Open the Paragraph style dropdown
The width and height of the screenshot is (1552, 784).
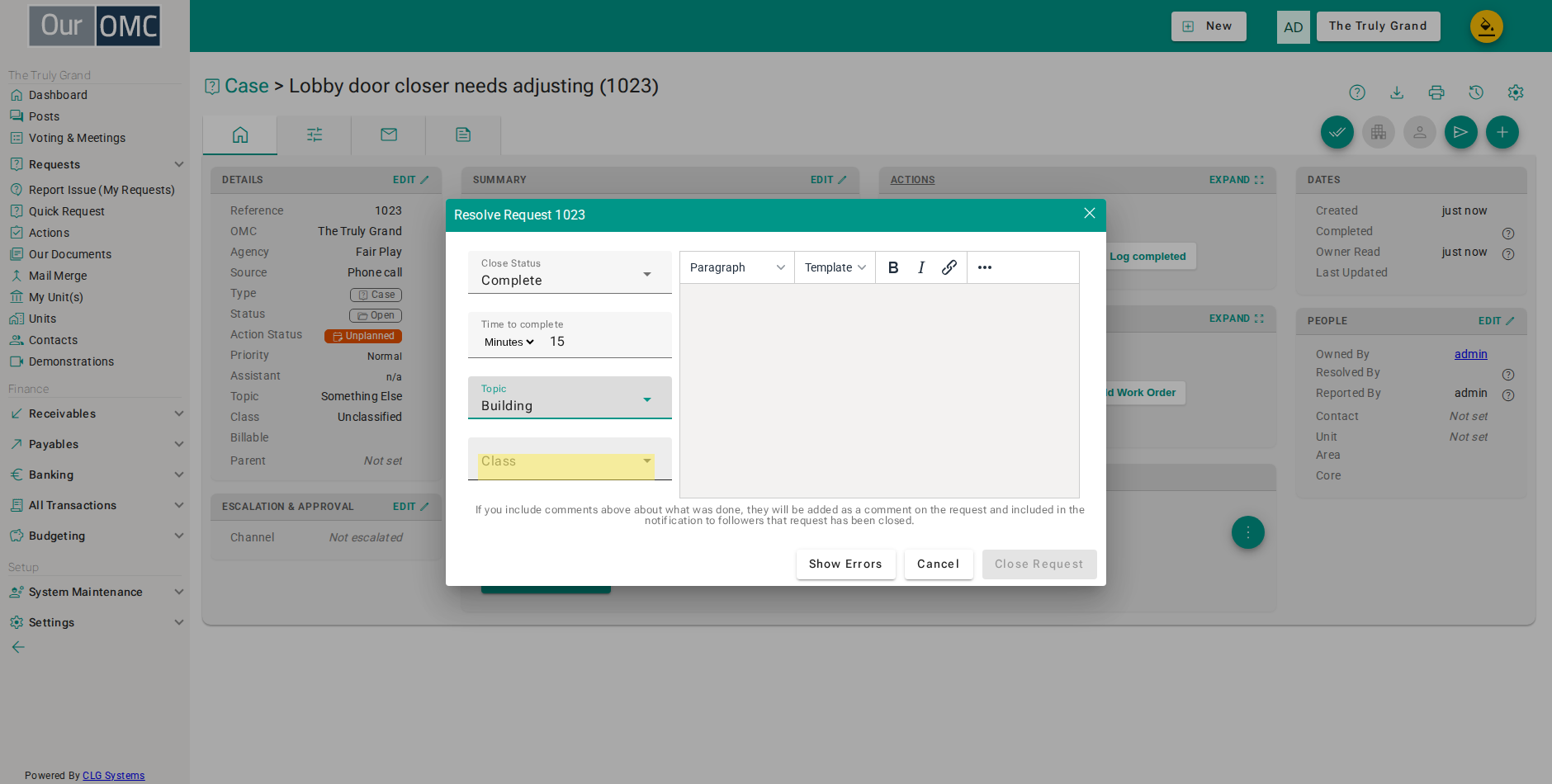coord(737,267)
